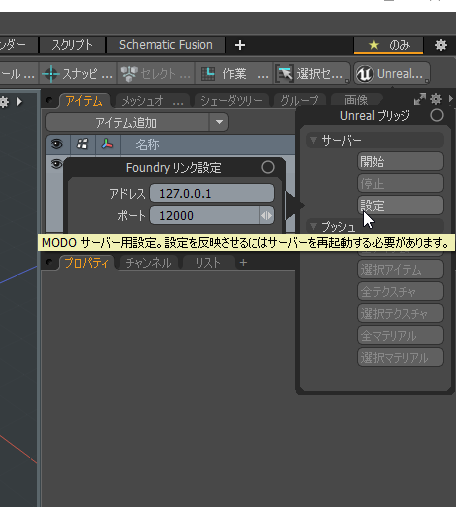Open the 作業 work plane button
The image size is (456, 507).
[234, 74]
